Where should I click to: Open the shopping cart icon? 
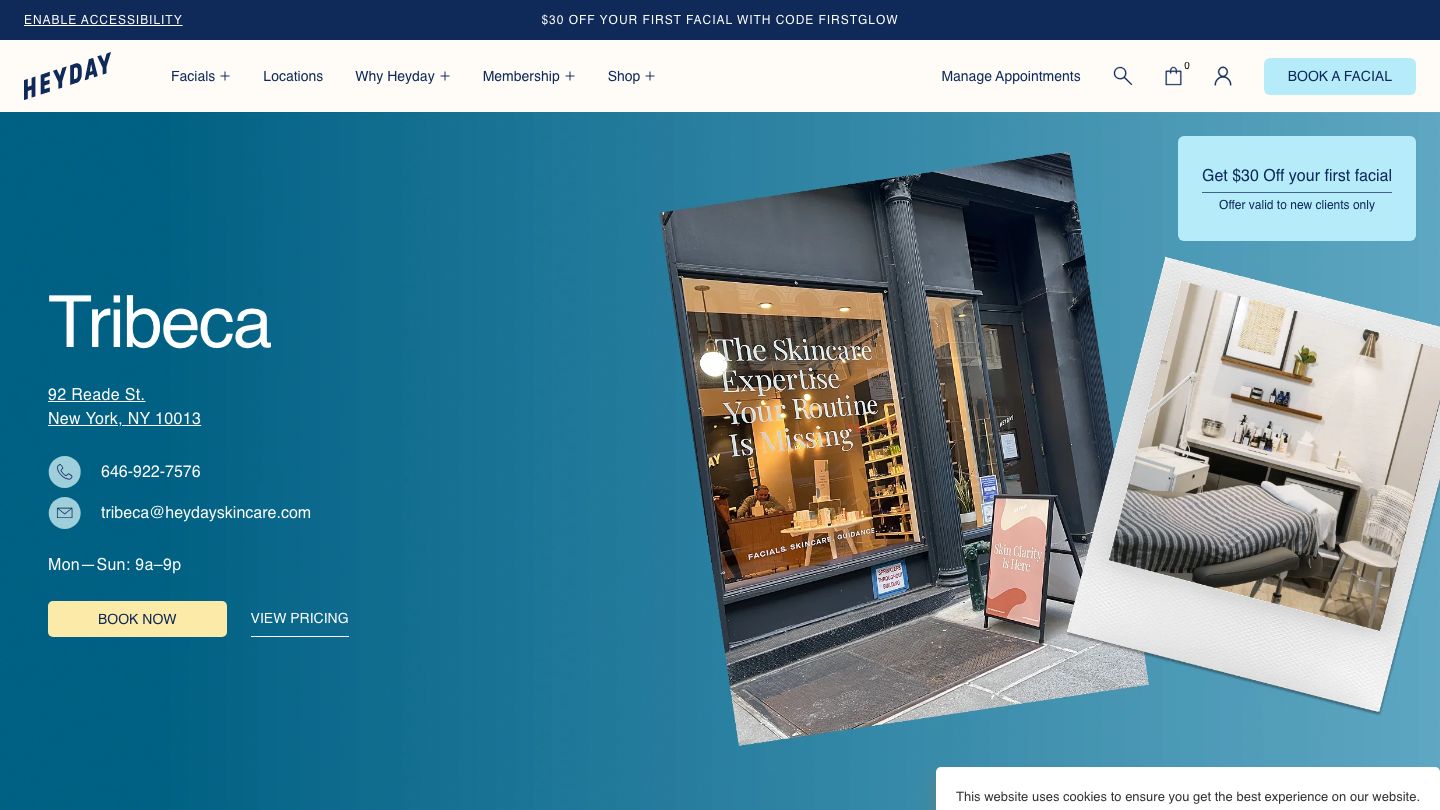1173,76
